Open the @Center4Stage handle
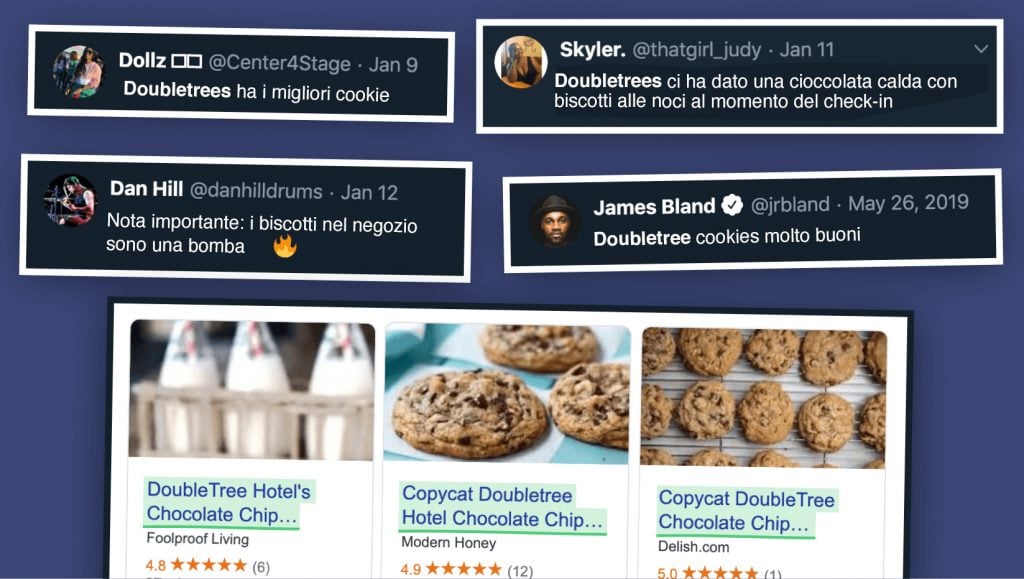 (x=280, y=63)
